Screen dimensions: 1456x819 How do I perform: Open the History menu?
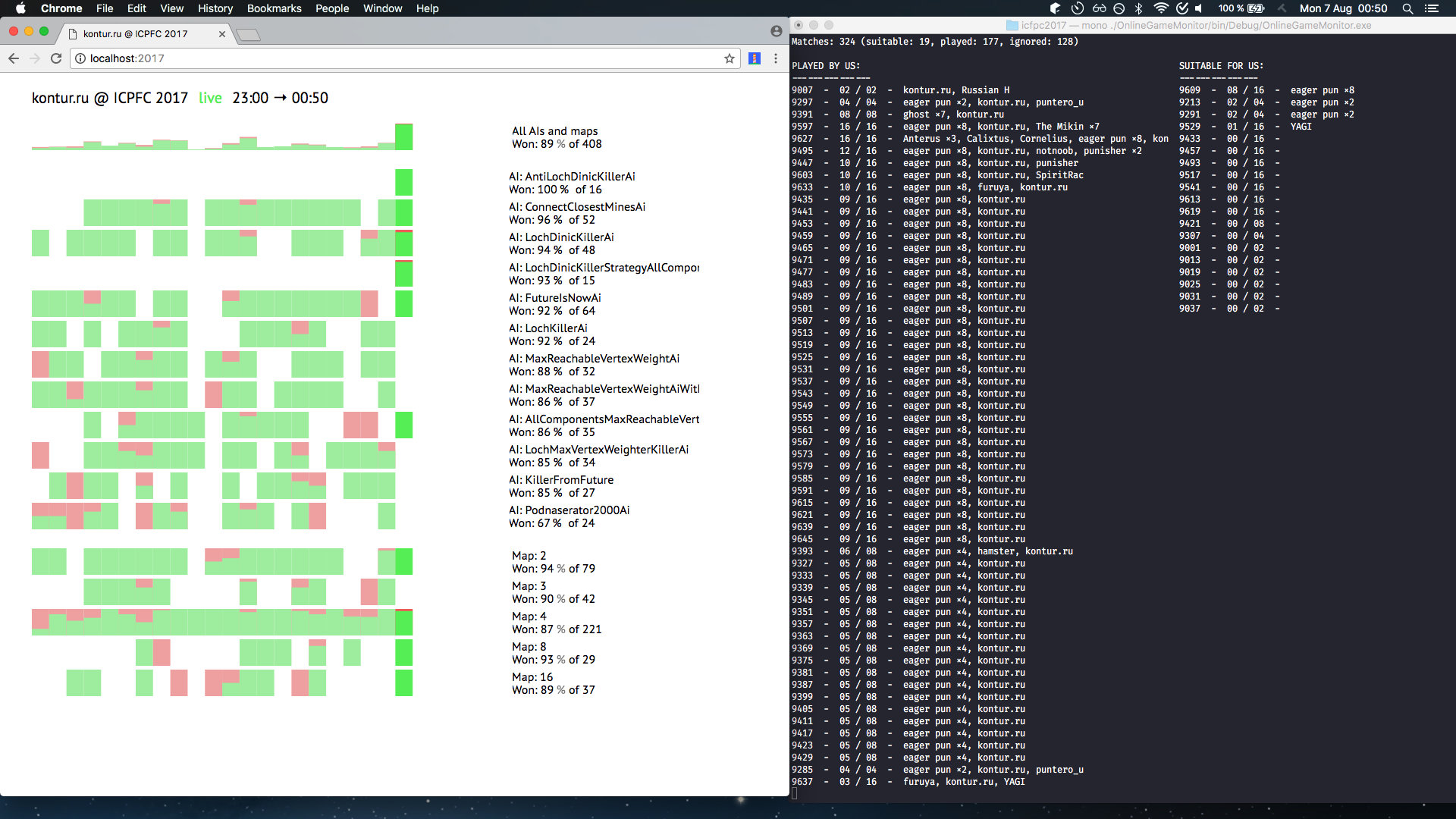(215, 8)
